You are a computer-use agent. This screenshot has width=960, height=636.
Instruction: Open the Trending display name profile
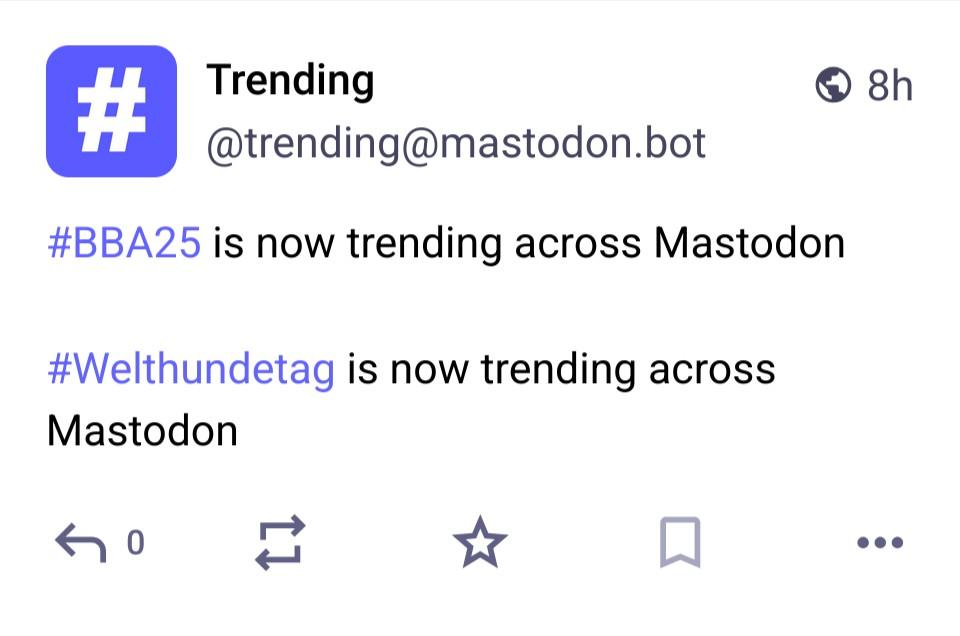[290, 80]
